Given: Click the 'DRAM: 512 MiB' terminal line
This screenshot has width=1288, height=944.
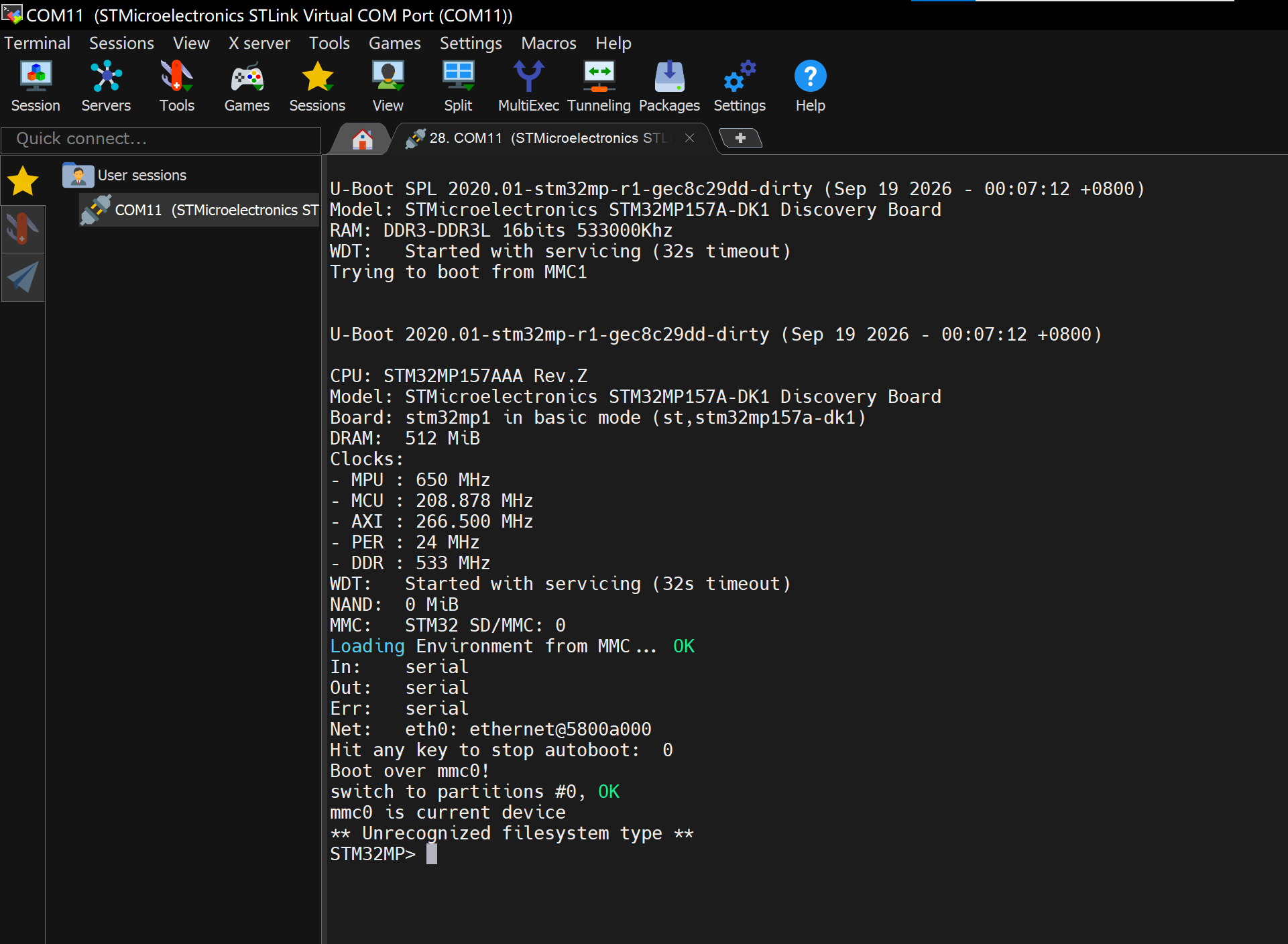Looking at the screenshot, I should pyautogui.click(x=405, y=438).
